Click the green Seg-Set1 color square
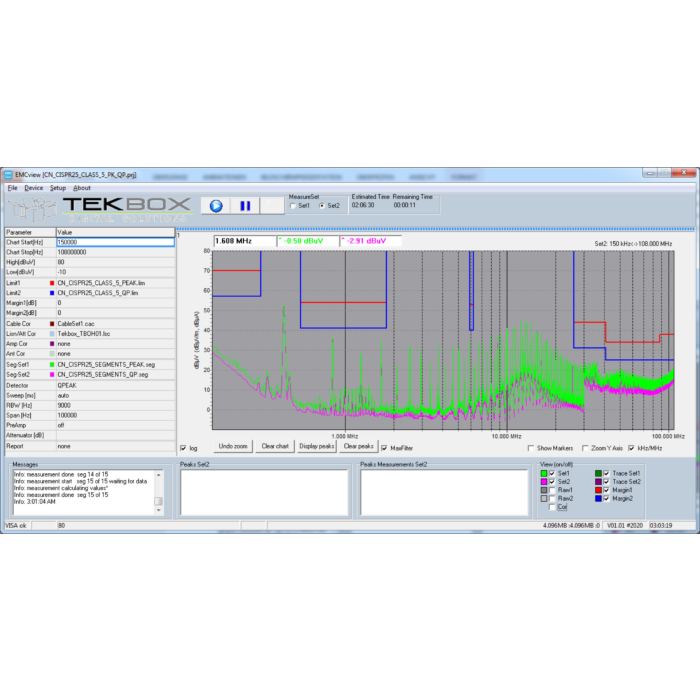 51,364
